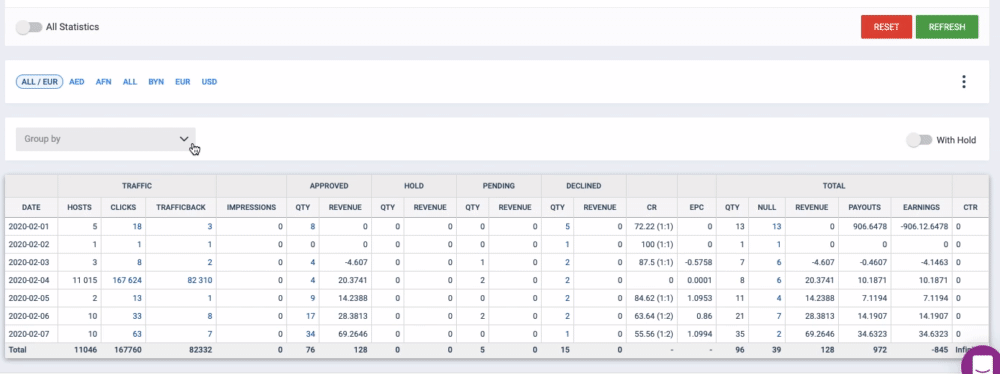
Task: Click EPC value 1.0994
Action: pyautogui.click(x=699, y=334)
